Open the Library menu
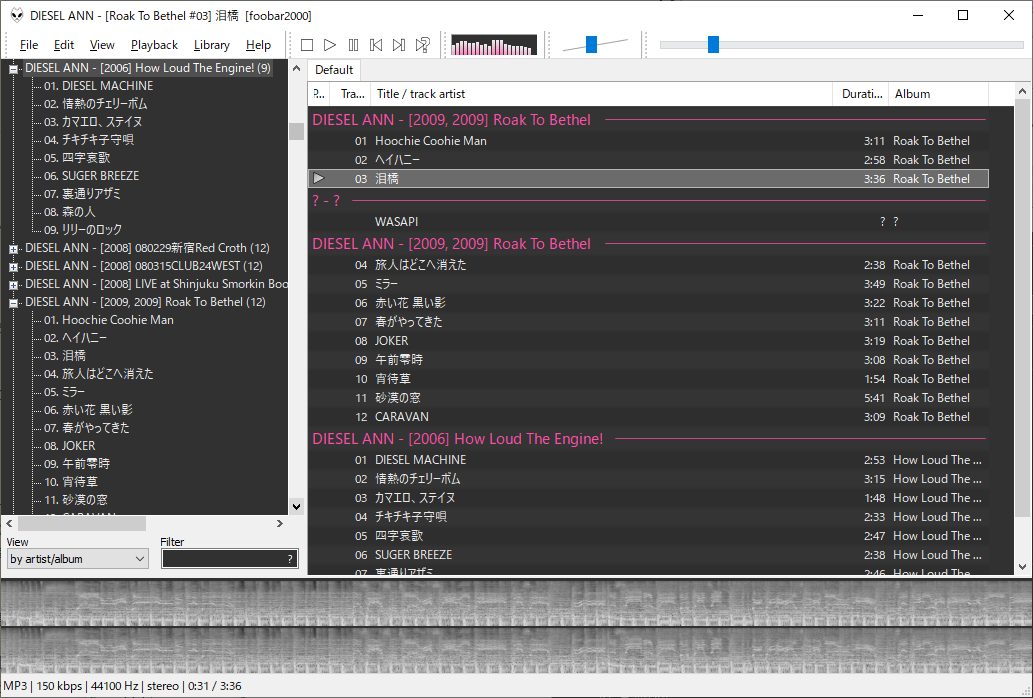The image size is (1033, 698). click(x=211, y=44)
